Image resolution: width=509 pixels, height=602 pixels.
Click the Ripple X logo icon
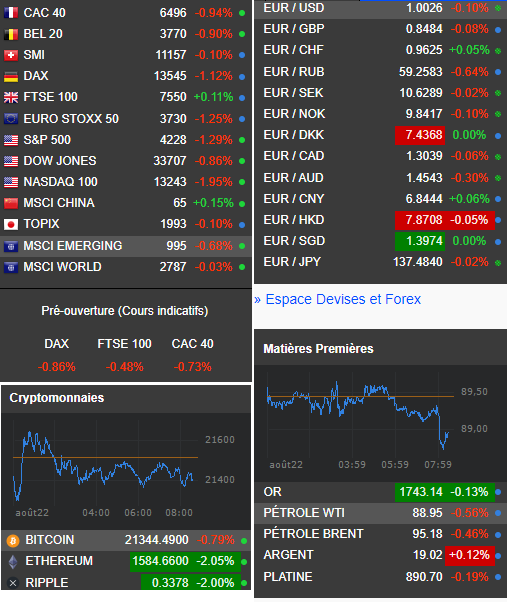pyautogui.click(x=13, y=583)
